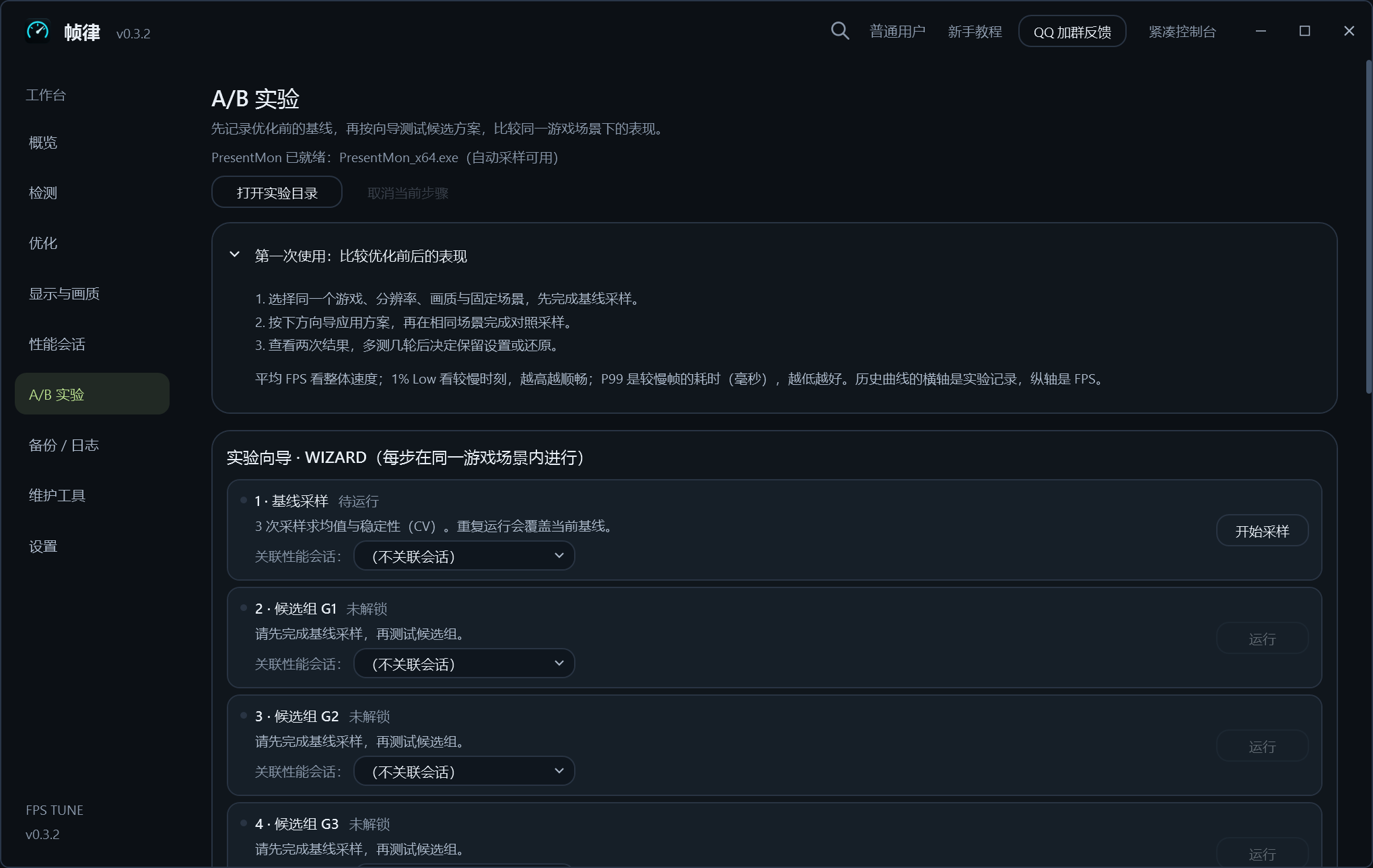
Task: Click the 1 · 基线采样 step title
Action: [x=291, y=501]
